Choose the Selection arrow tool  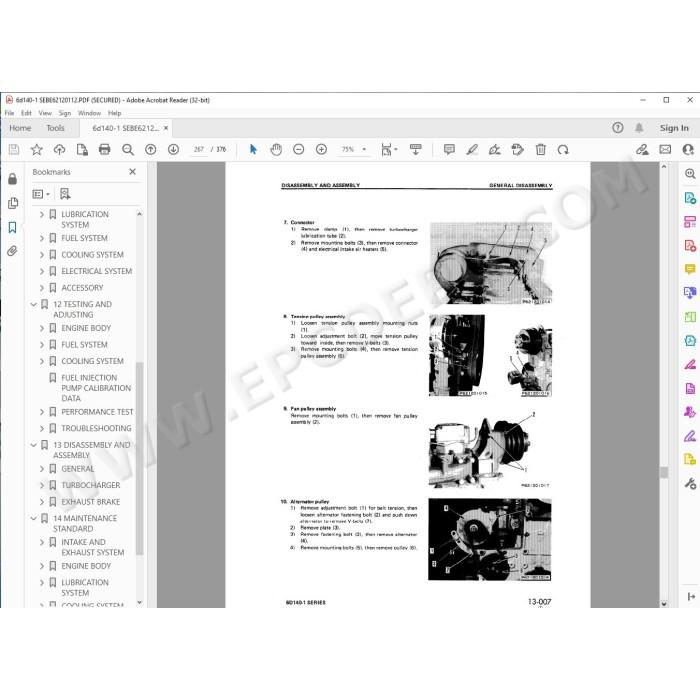pos(253,150)
